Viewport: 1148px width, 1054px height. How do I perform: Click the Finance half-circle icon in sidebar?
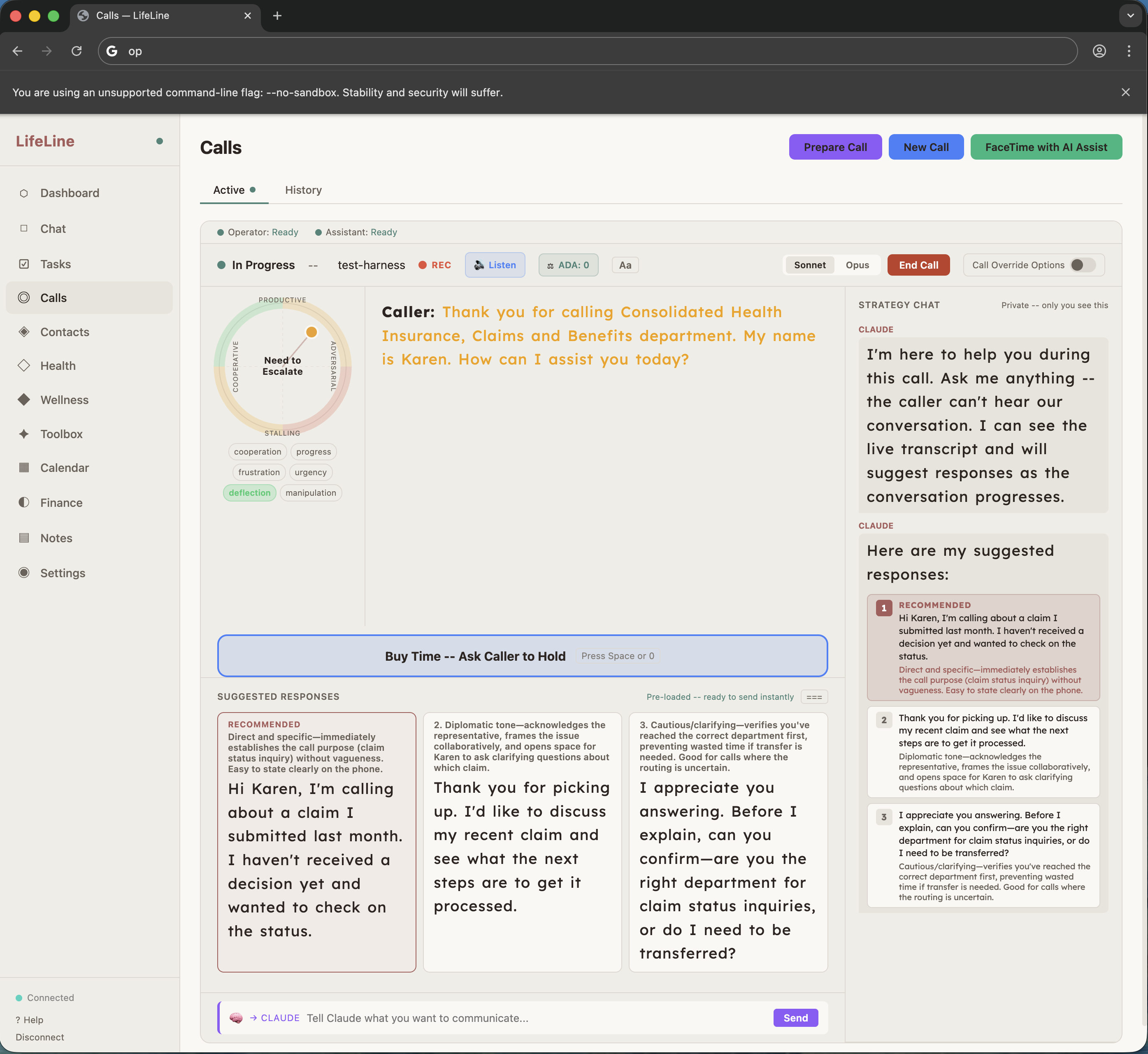(x=23, y=502)
